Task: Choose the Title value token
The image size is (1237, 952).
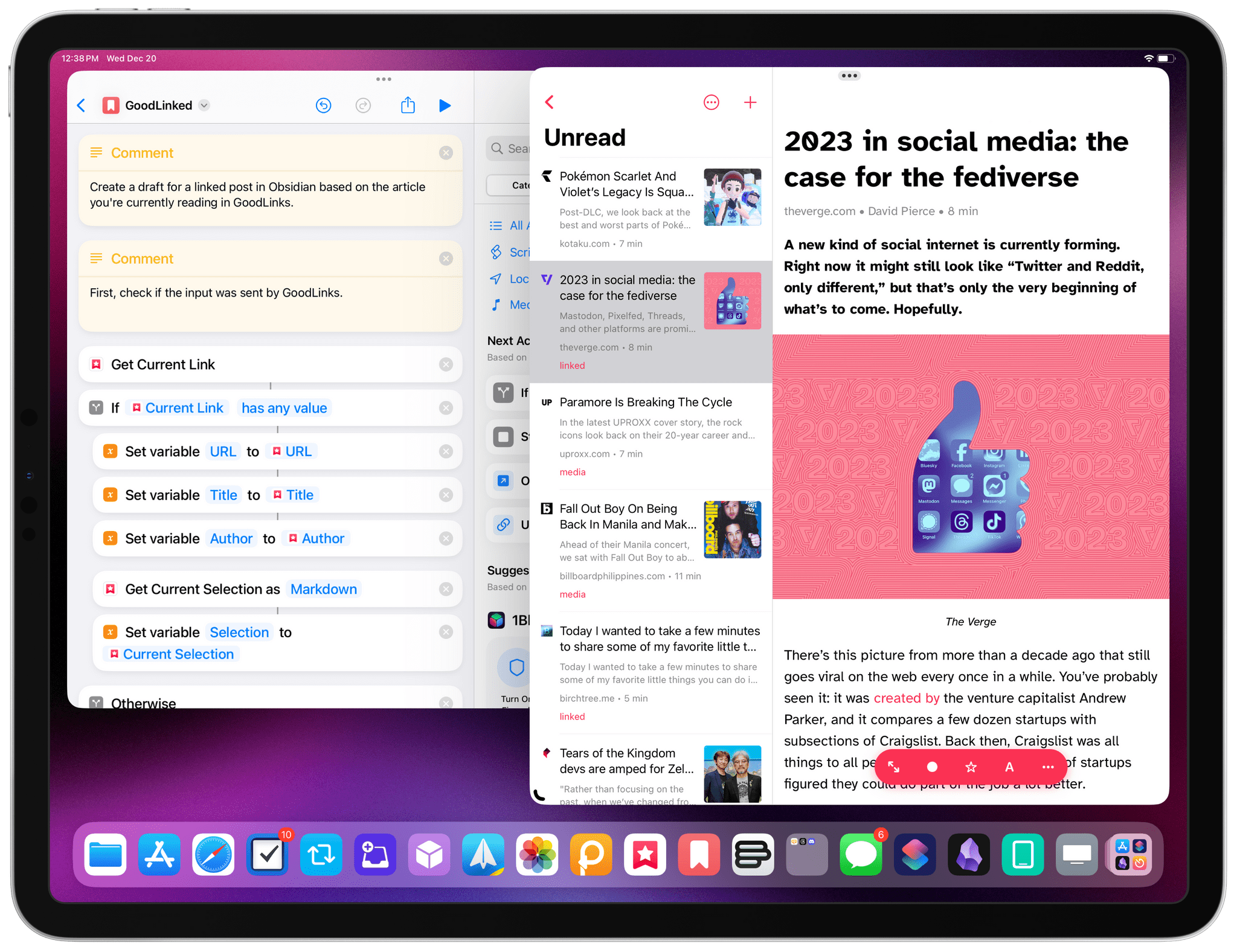Action: pyautogui.click(x=294, y=495)
